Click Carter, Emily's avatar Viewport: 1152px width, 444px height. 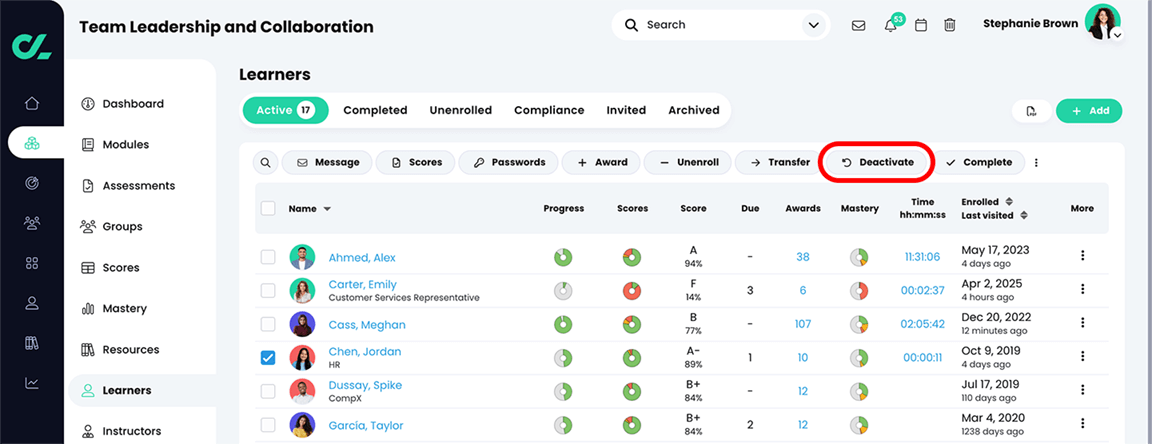(302, 290)
